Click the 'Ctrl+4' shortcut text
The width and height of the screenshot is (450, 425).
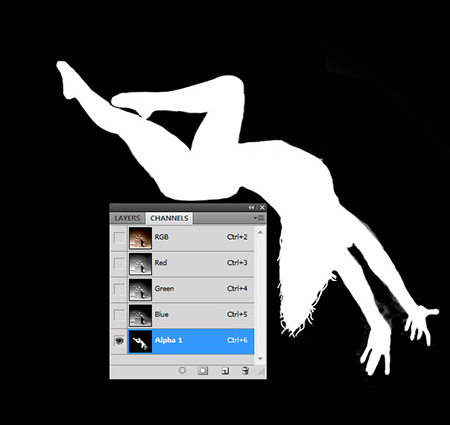point(237,288)
